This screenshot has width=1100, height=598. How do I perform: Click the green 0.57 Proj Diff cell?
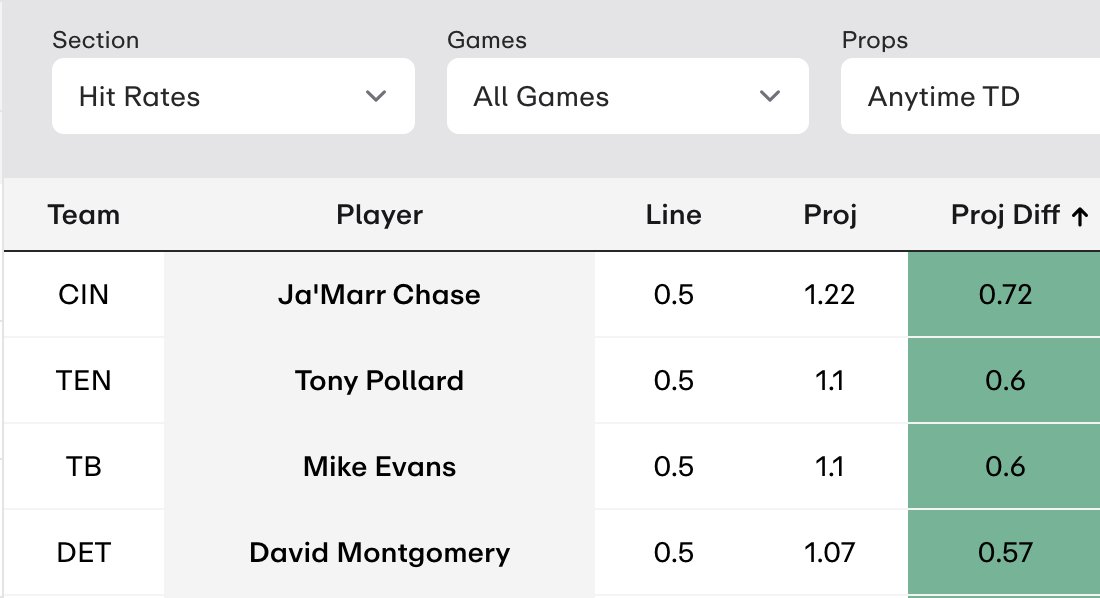tap(1004, 552)
